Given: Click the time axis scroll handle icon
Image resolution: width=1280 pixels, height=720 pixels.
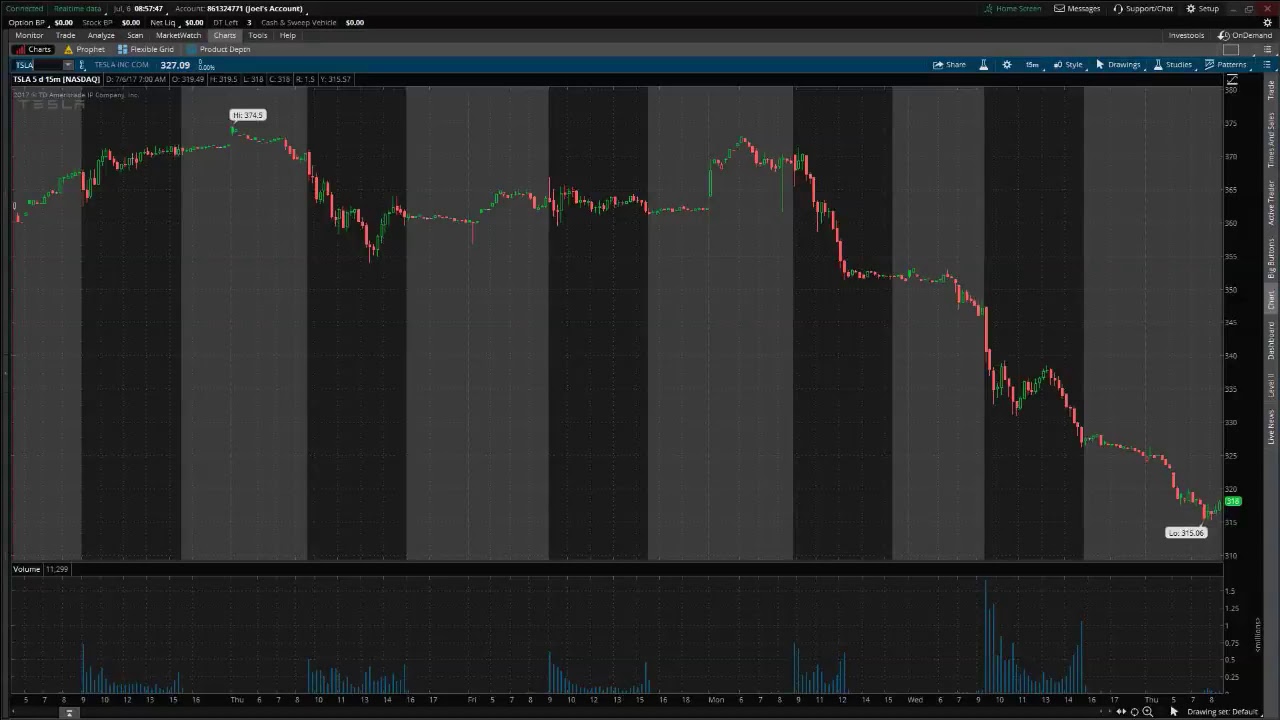Looking at the screenshot, I should point(68,712).
